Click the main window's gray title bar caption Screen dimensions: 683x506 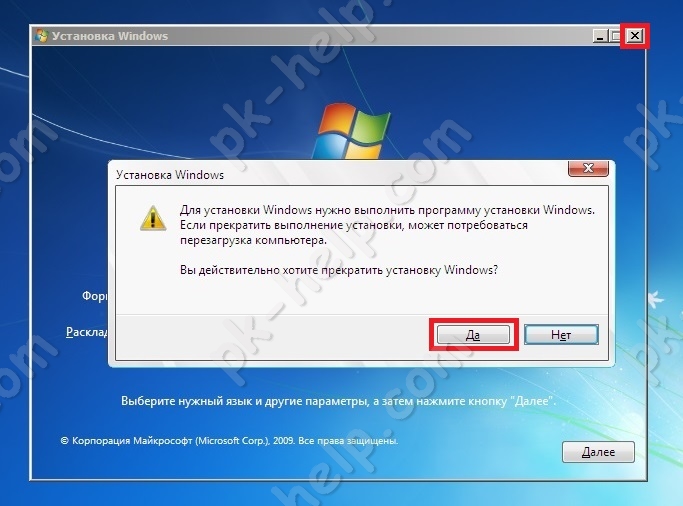(110, 36)
